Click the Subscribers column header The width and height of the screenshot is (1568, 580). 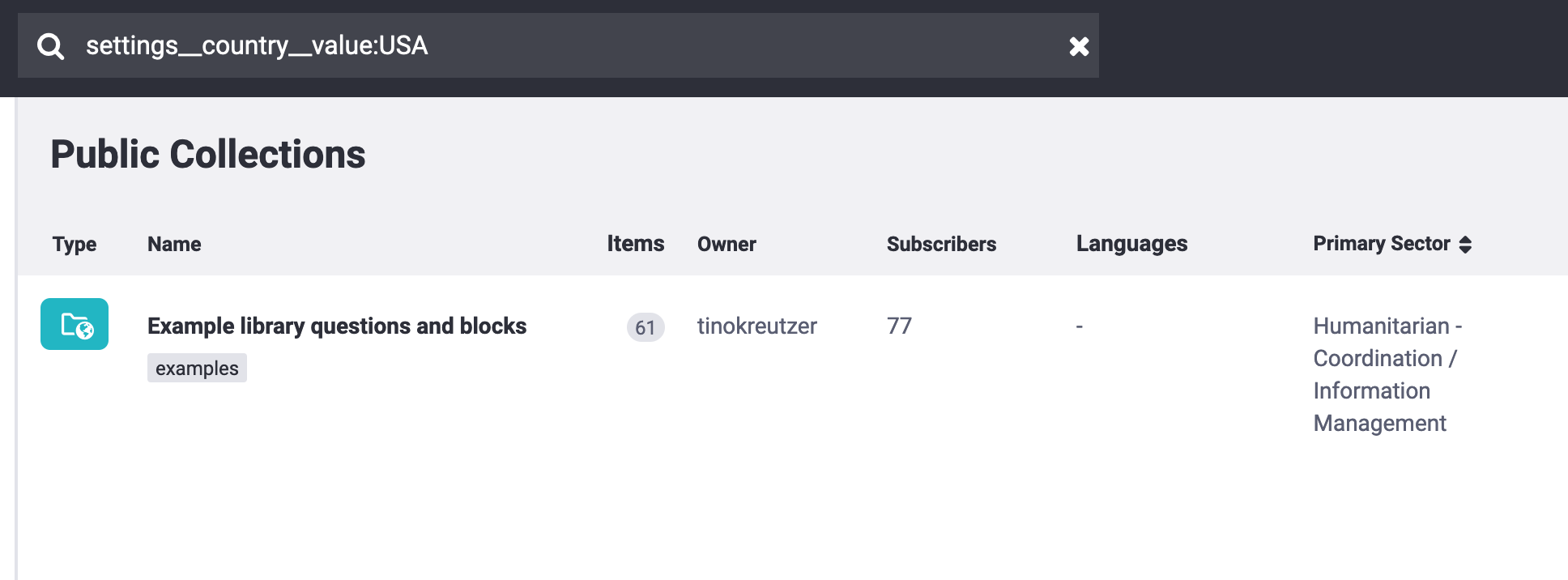[941, 244]
